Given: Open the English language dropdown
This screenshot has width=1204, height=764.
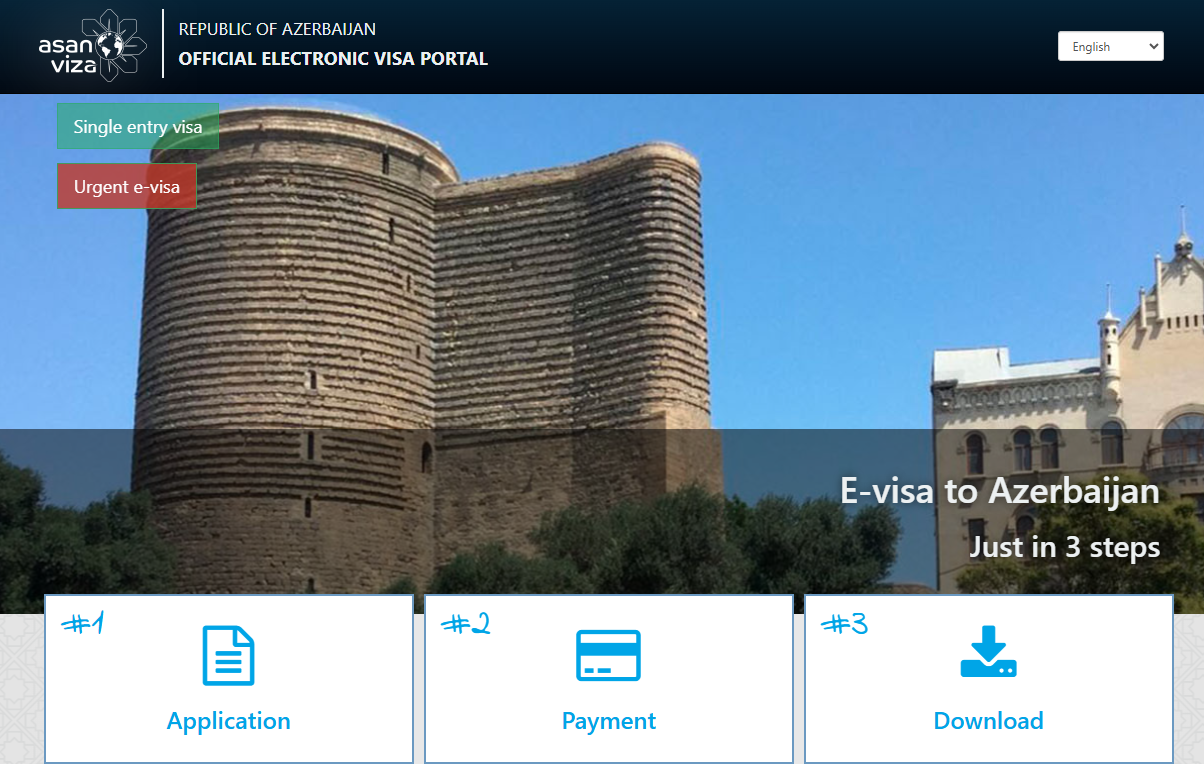Looking at the screenshot, I should click(1111, 46).
